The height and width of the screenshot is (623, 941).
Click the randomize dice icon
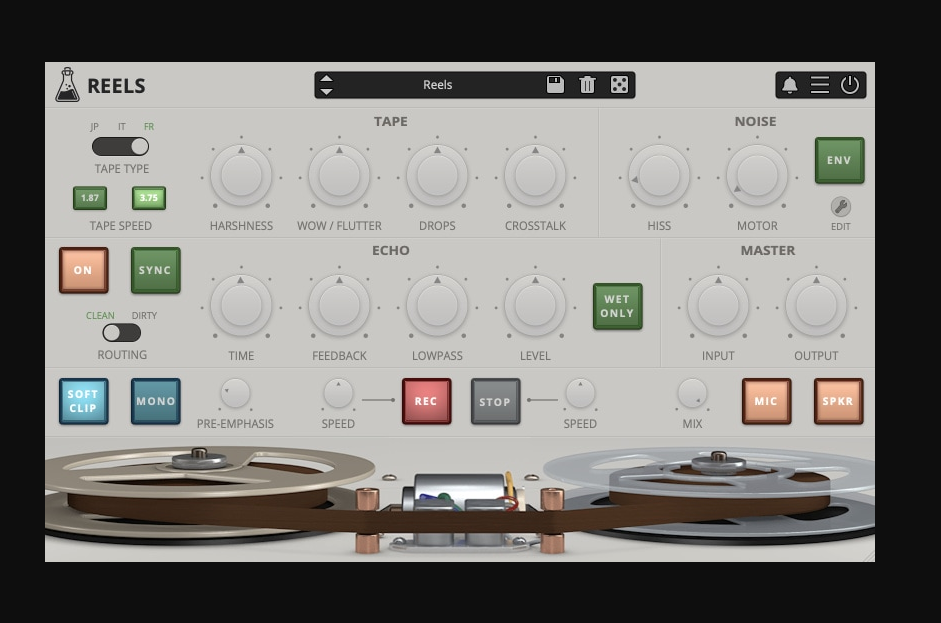click(x=619, y=85)
